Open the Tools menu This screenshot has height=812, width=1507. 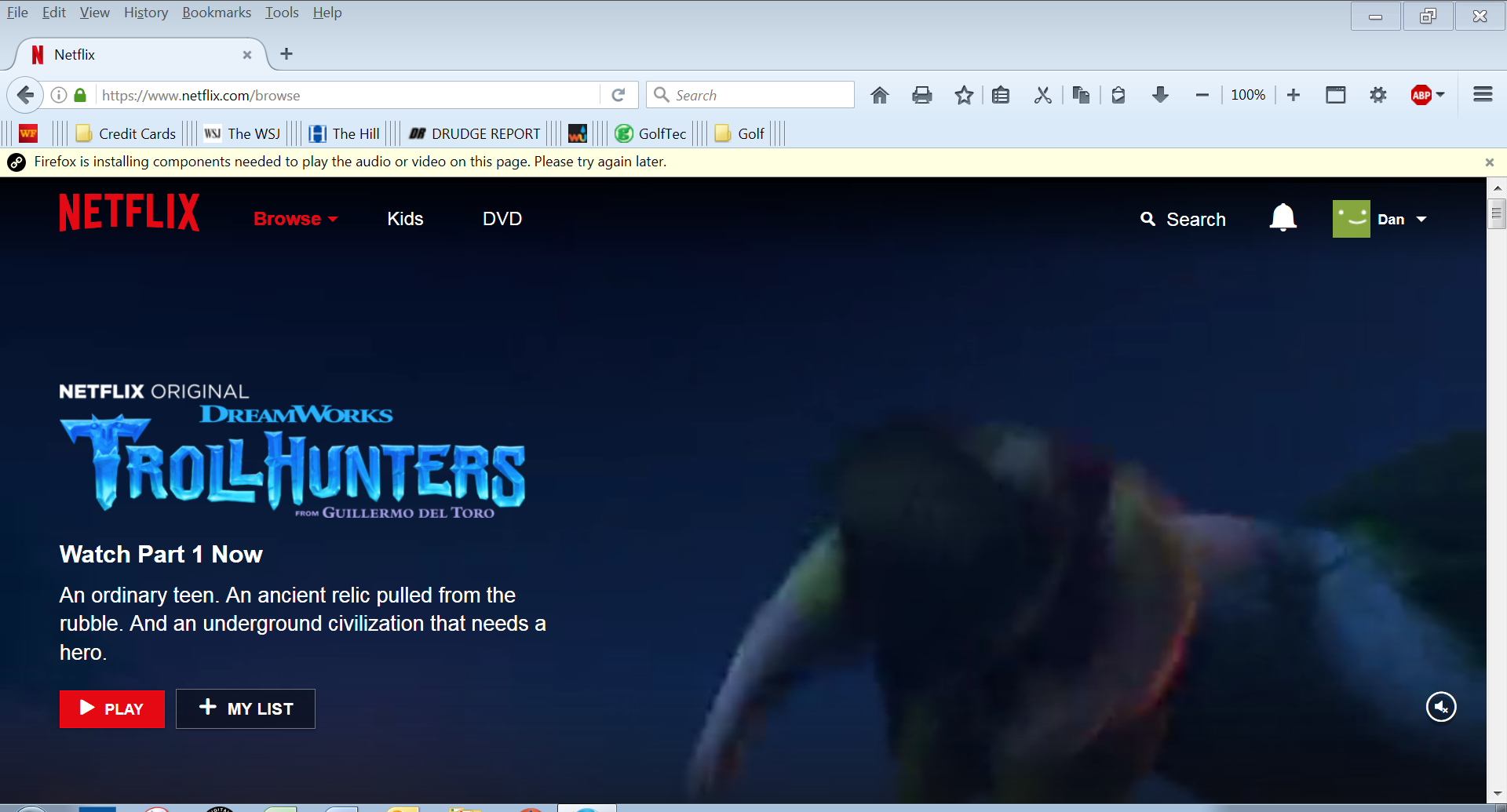(282, 13)
